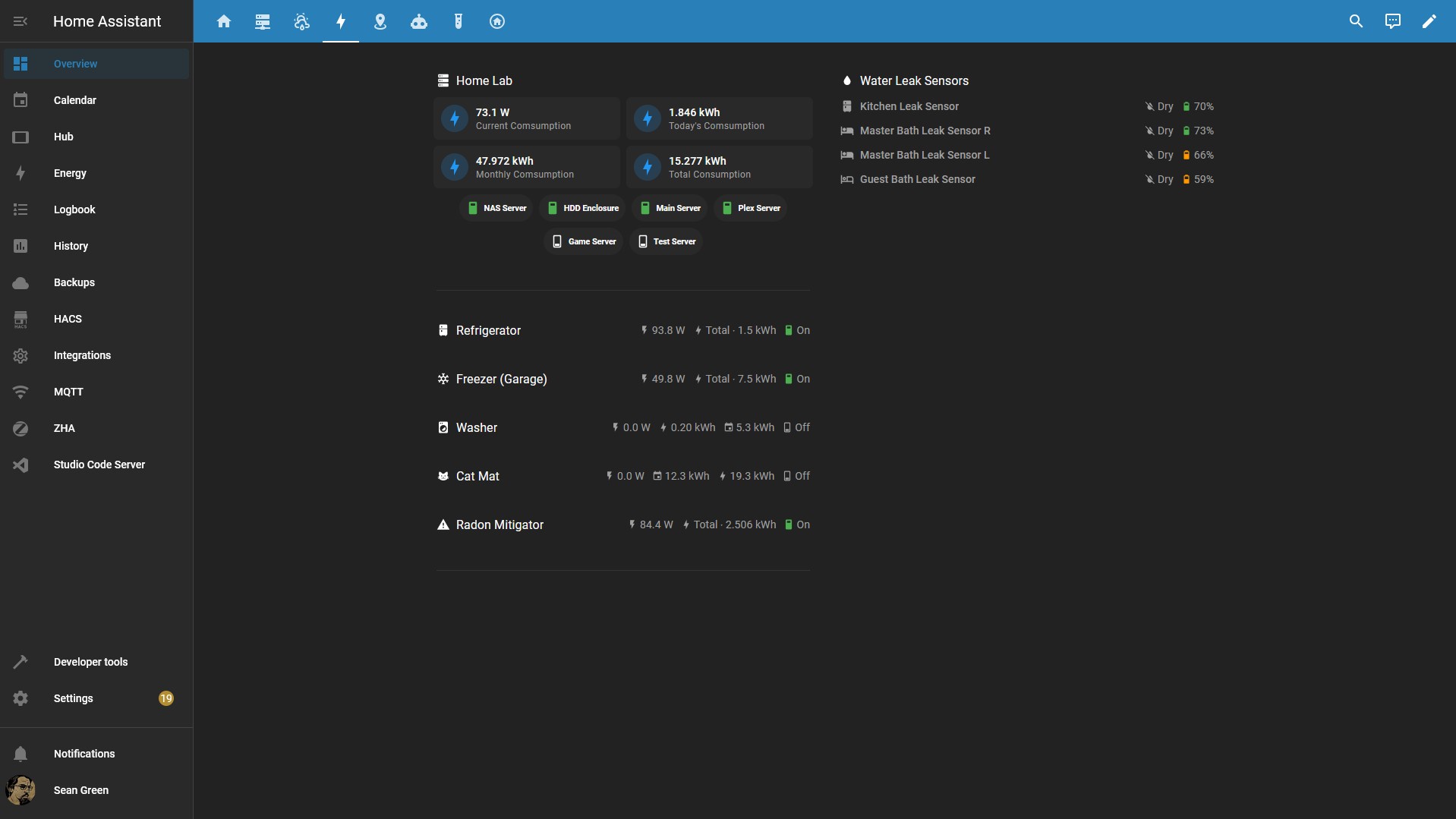Show Notifications panel
Image resolution: width=1456 pixels, height=819 pixels.
tap(96, 754)
